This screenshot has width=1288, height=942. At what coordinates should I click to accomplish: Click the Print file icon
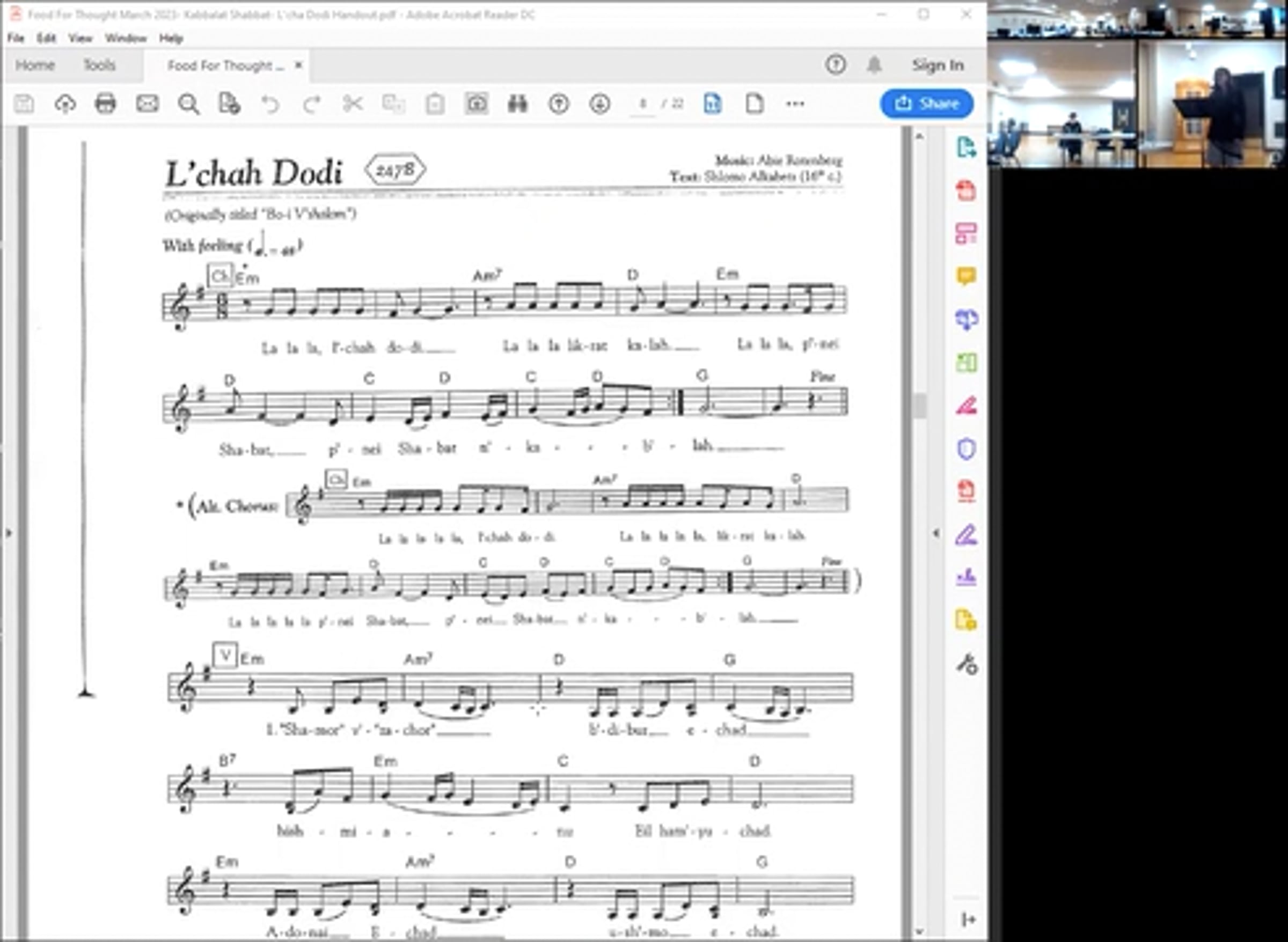point(106,104)
